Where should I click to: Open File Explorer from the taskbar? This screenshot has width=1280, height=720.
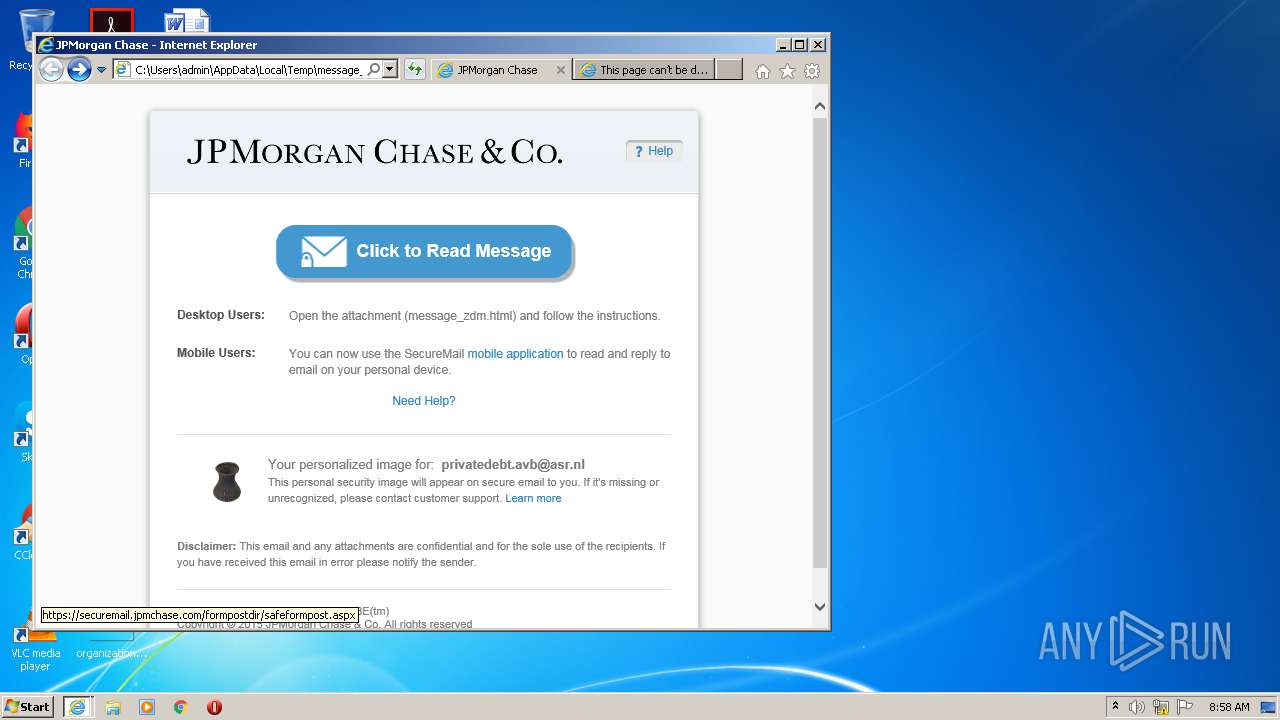click(113, 707)
